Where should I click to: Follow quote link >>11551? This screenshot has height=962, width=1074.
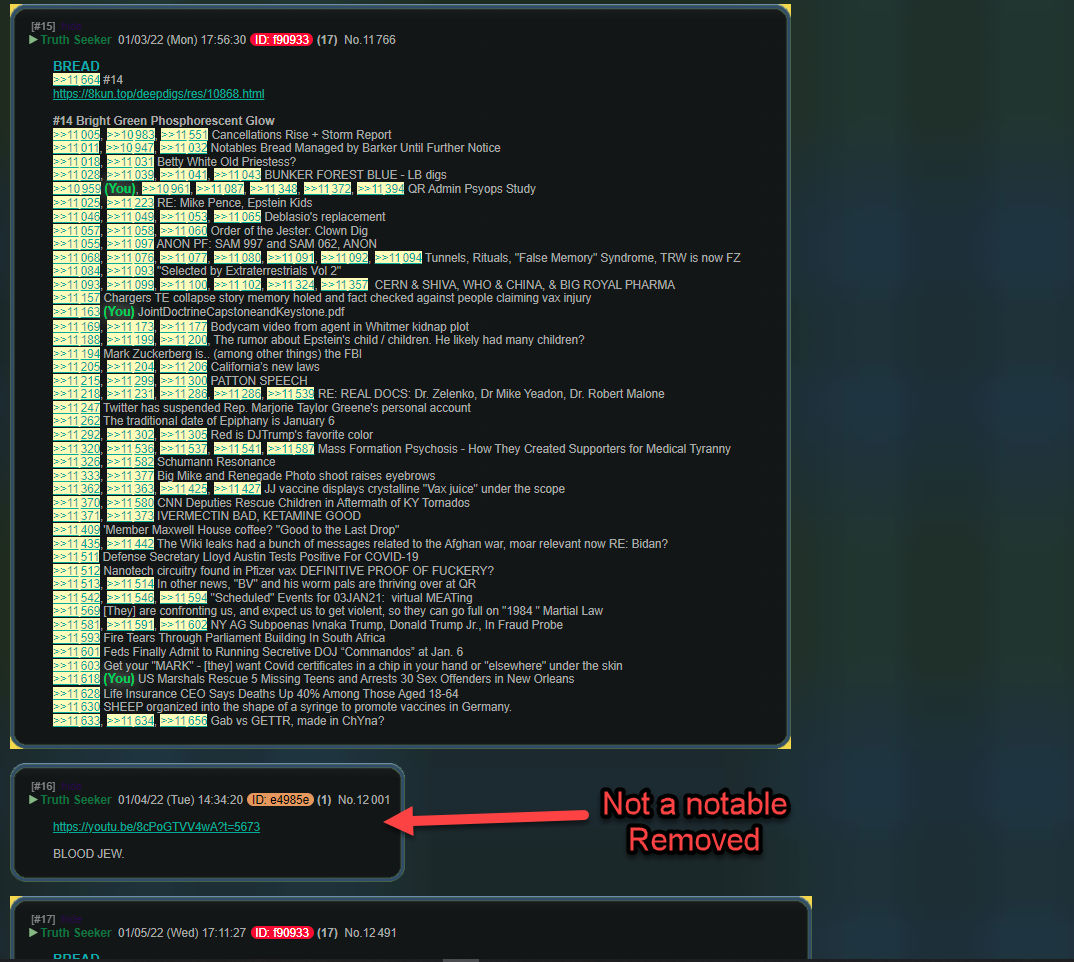(x=184, y=135)
